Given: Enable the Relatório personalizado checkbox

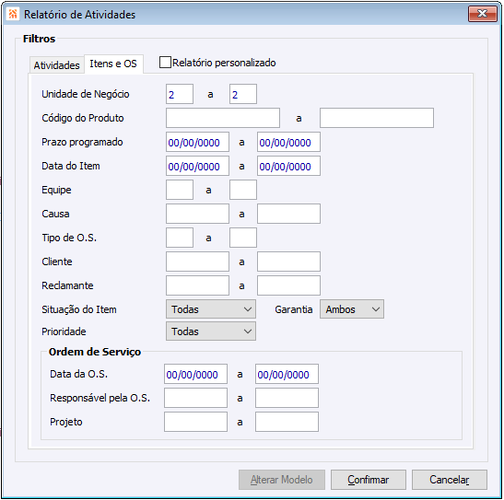Looking at the screenshot, I should coord(165,62).
